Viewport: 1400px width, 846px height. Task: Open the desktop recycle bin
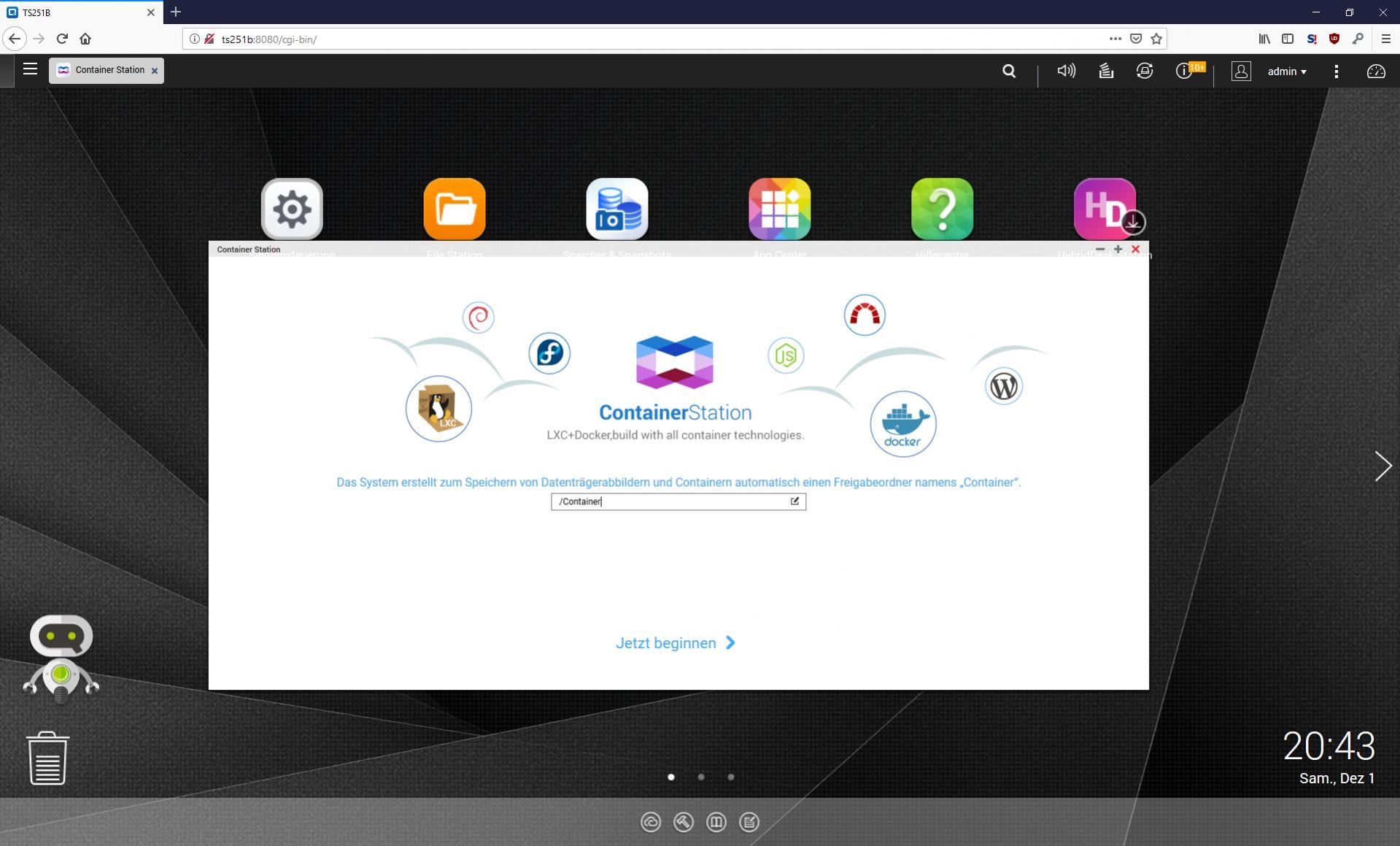[x=48, y=758]
